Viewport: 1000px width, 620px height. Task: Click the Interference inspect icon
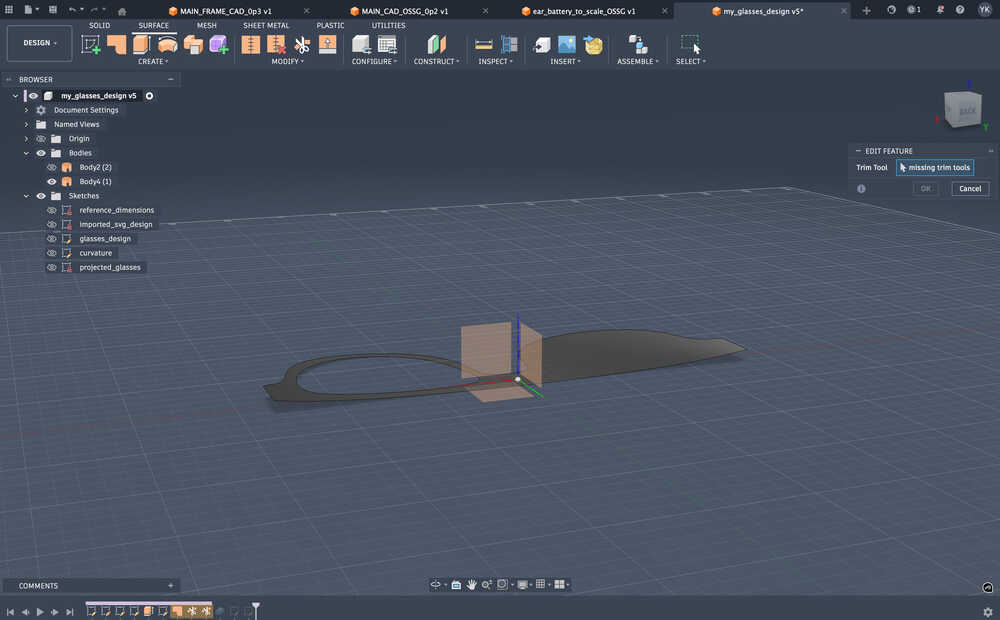509,45
